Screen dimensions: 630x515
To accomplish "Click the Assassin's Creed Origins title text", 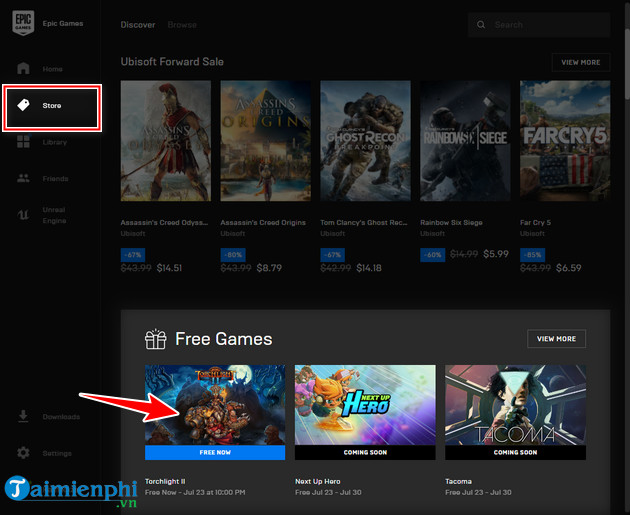I will point(263,223).
